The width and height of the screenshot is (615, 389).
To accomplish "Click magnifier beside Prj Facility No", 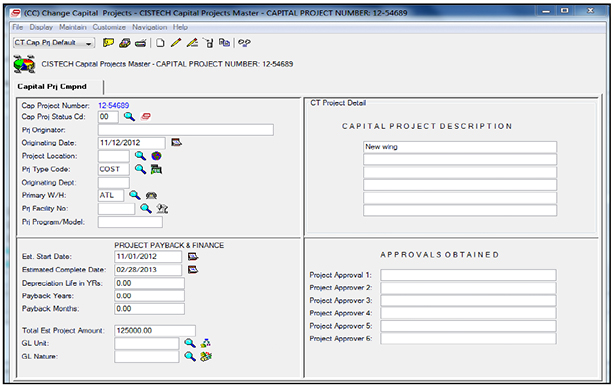I will (x=146, y=208).
